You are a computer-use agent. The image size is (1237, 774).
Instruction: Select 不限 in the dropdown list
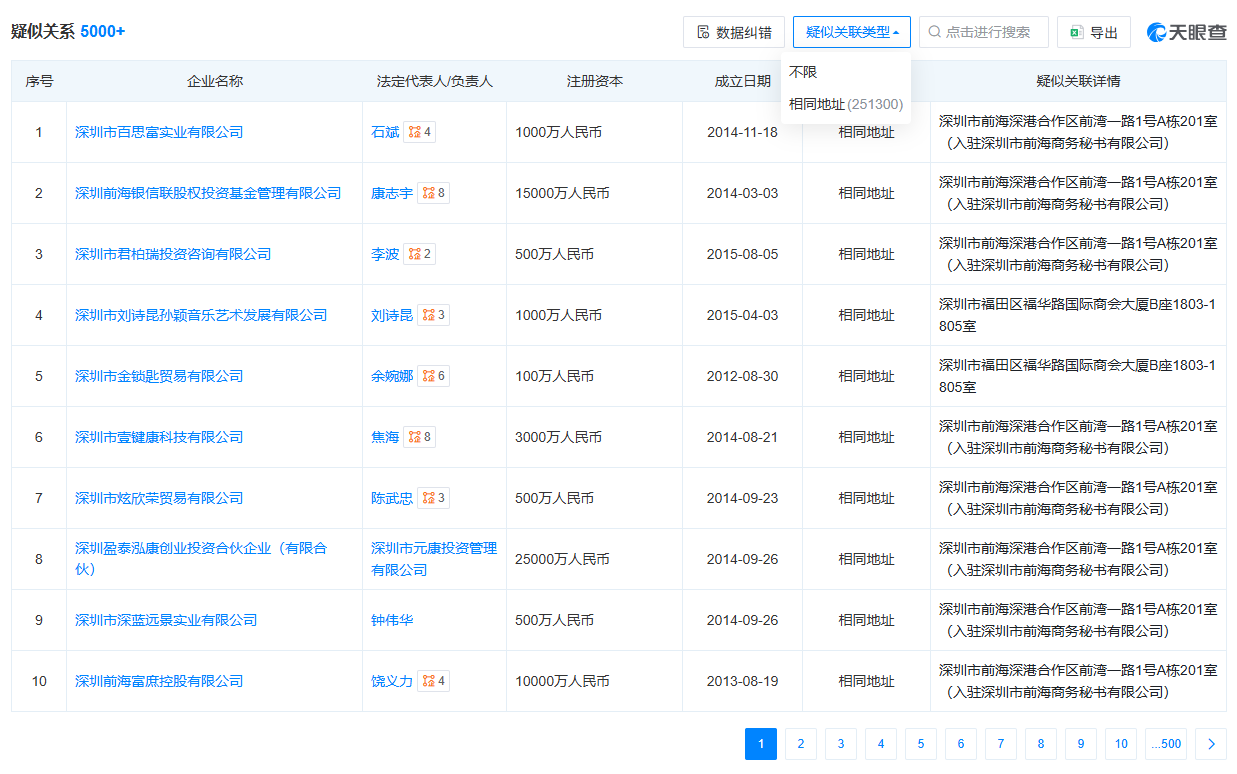(x=803, y=72)
